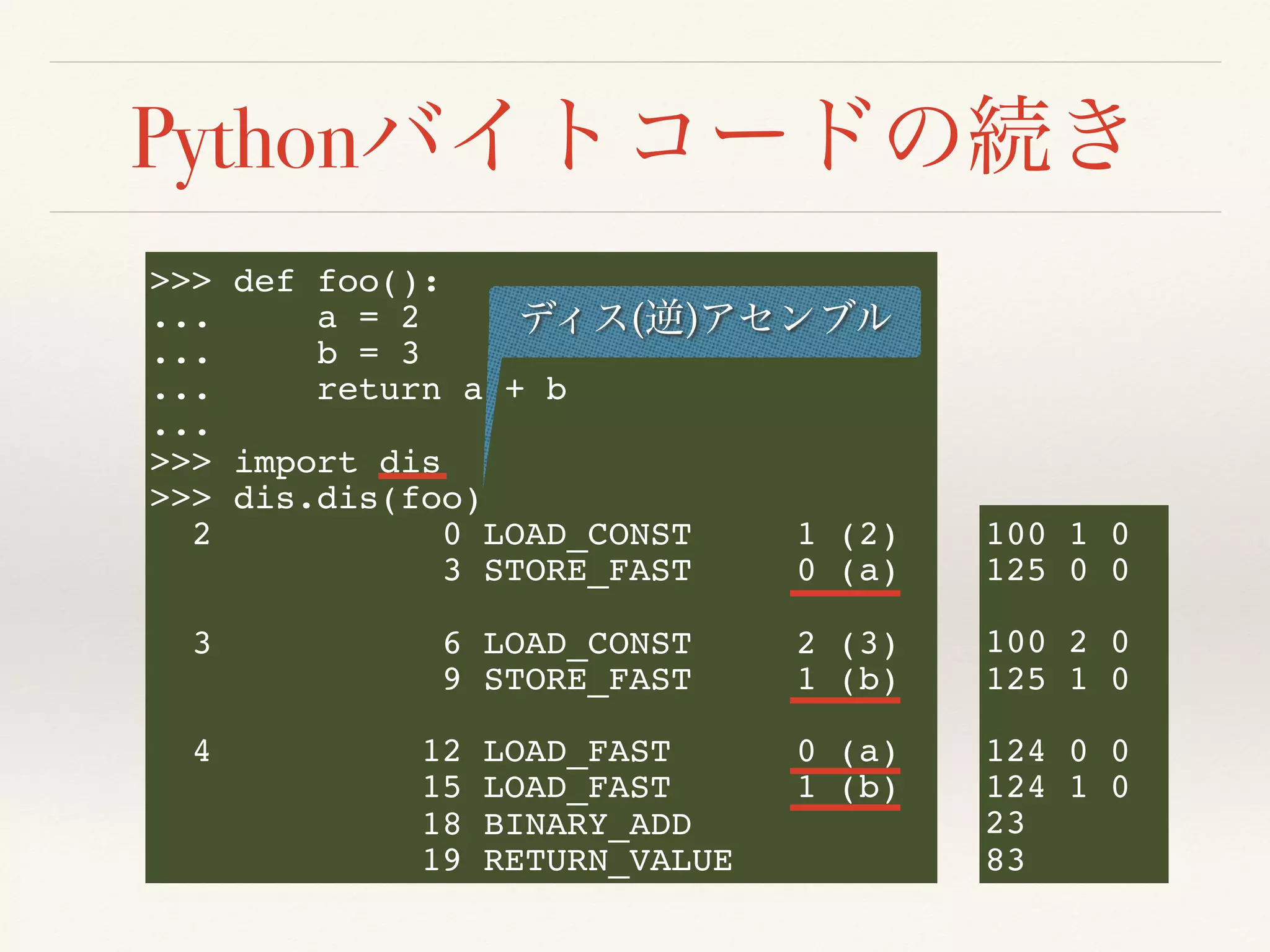This screenshot has height=952, width=1270.
Task: Click underlined '1 (b)' on the STORE_FAST row
Action: click(846, 679)
